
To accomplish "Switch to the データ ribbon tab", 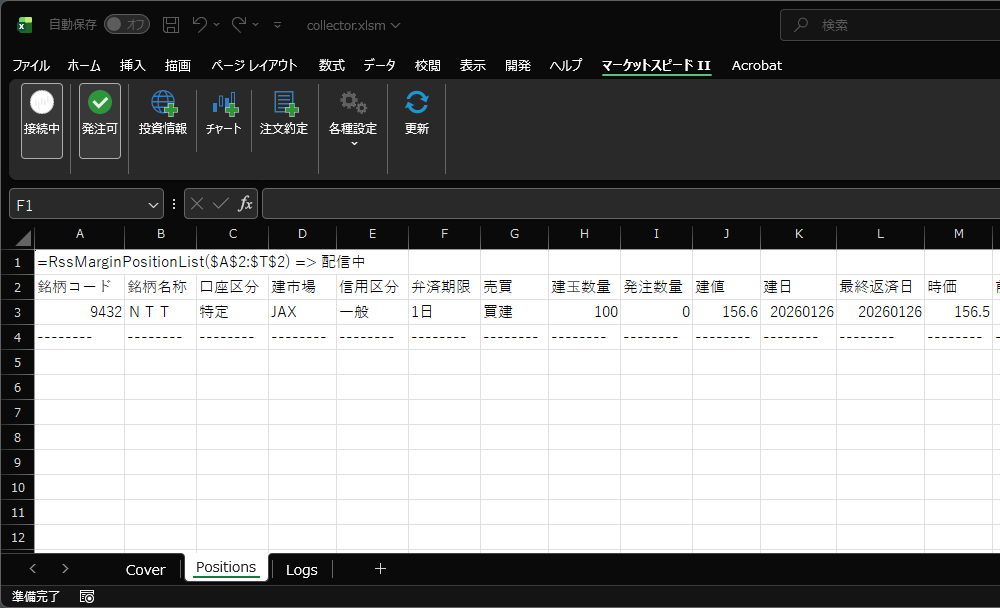I will click(x=379, y=65).
